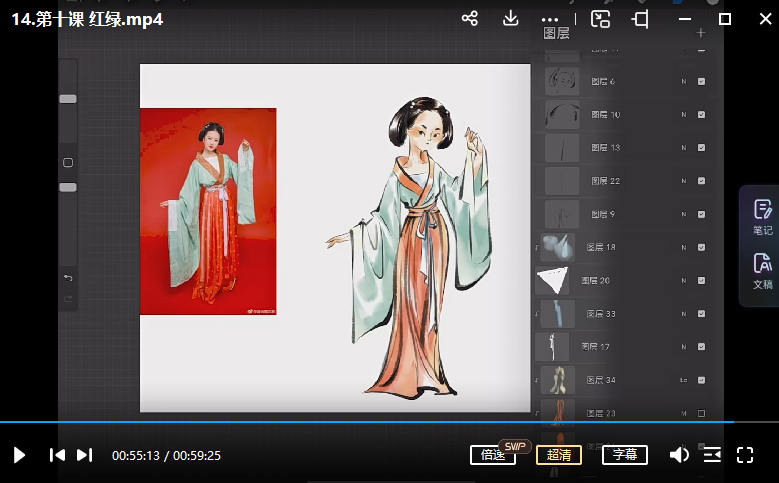The height and width of the screenshot is (483, 779).
Task: Enter fullscreen mode
Action: tap(745, 455)
